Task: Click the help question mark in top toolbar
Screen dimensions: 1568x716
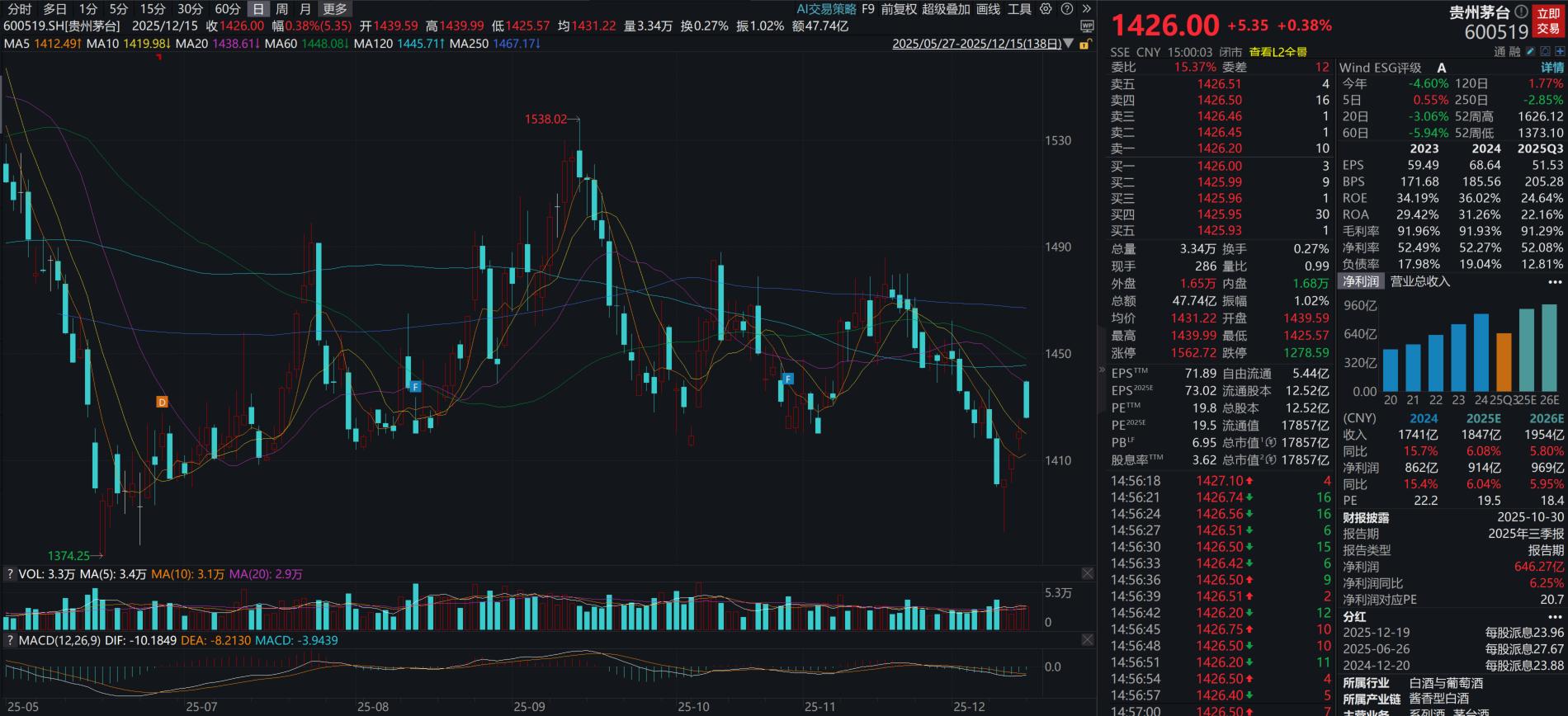Action: pos(1066,9)
